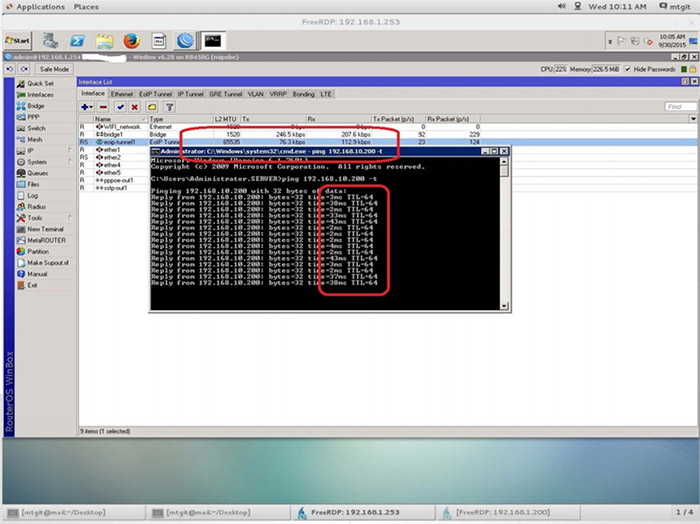Viewport: 700px width, 524px height.
Task: Launch Firefox from taskbar
Action: tap(131, 41)
